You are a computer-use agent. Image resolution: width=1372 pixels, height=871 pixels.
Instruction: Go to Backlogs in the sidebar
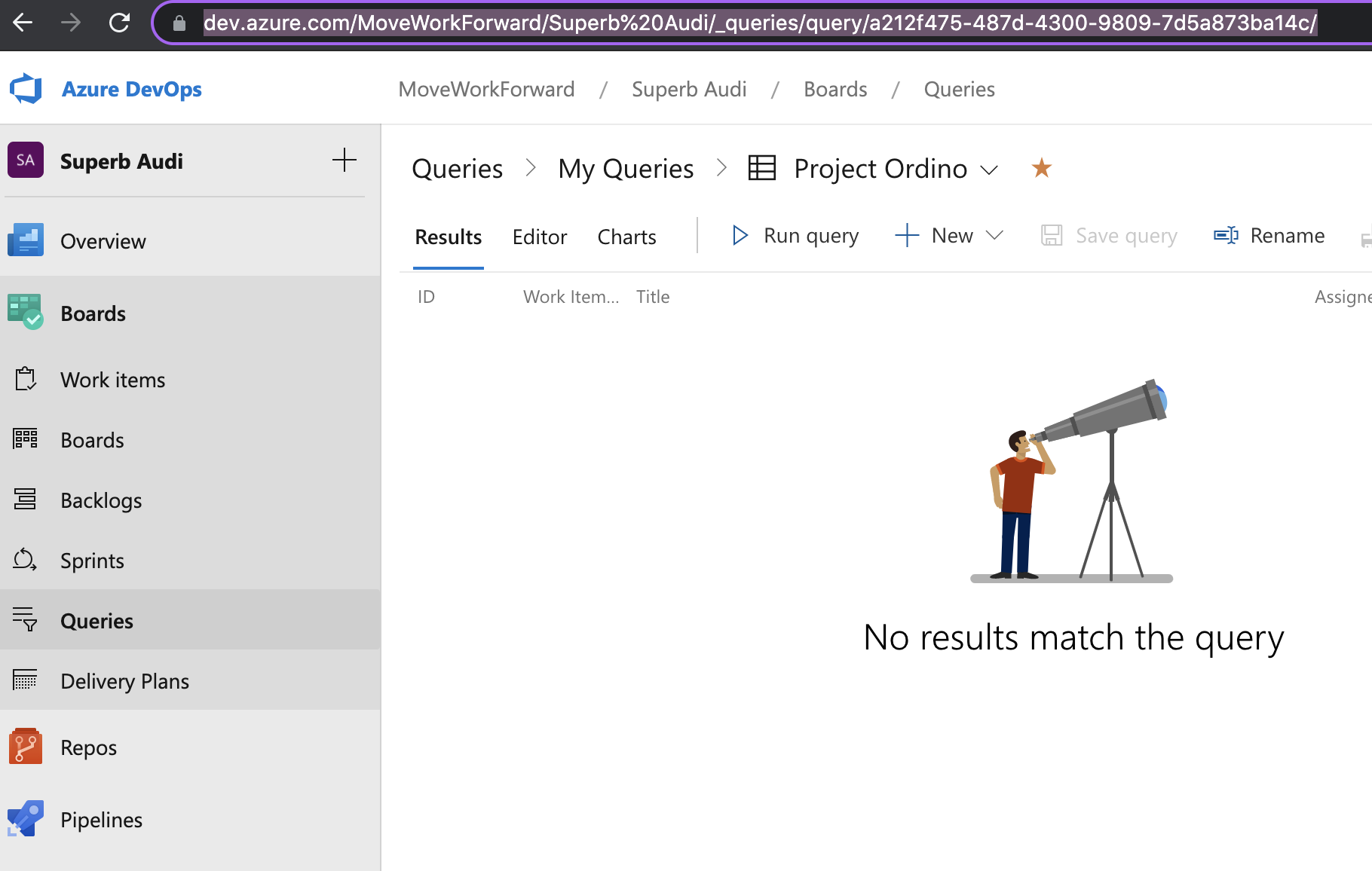tap(101, 500)
